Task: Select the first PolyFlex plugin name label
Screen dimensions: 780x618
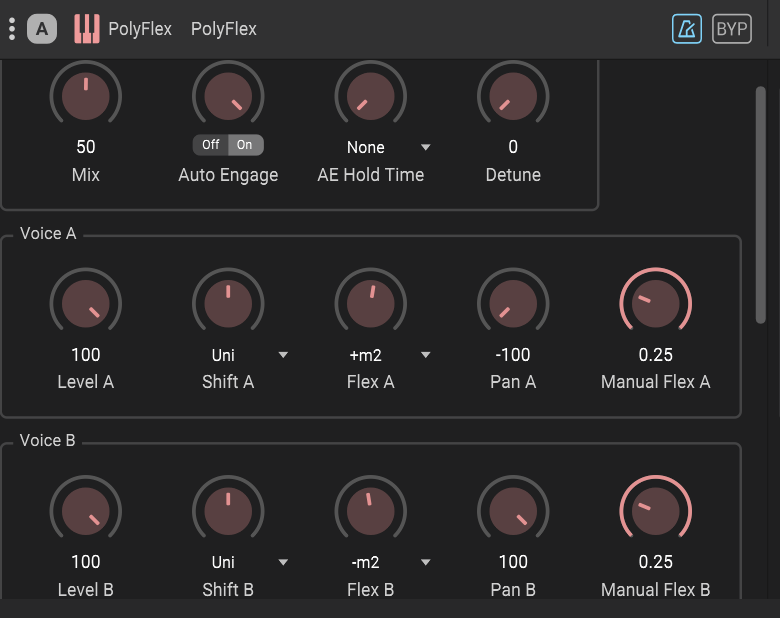Action: click(x=140, y=29)
